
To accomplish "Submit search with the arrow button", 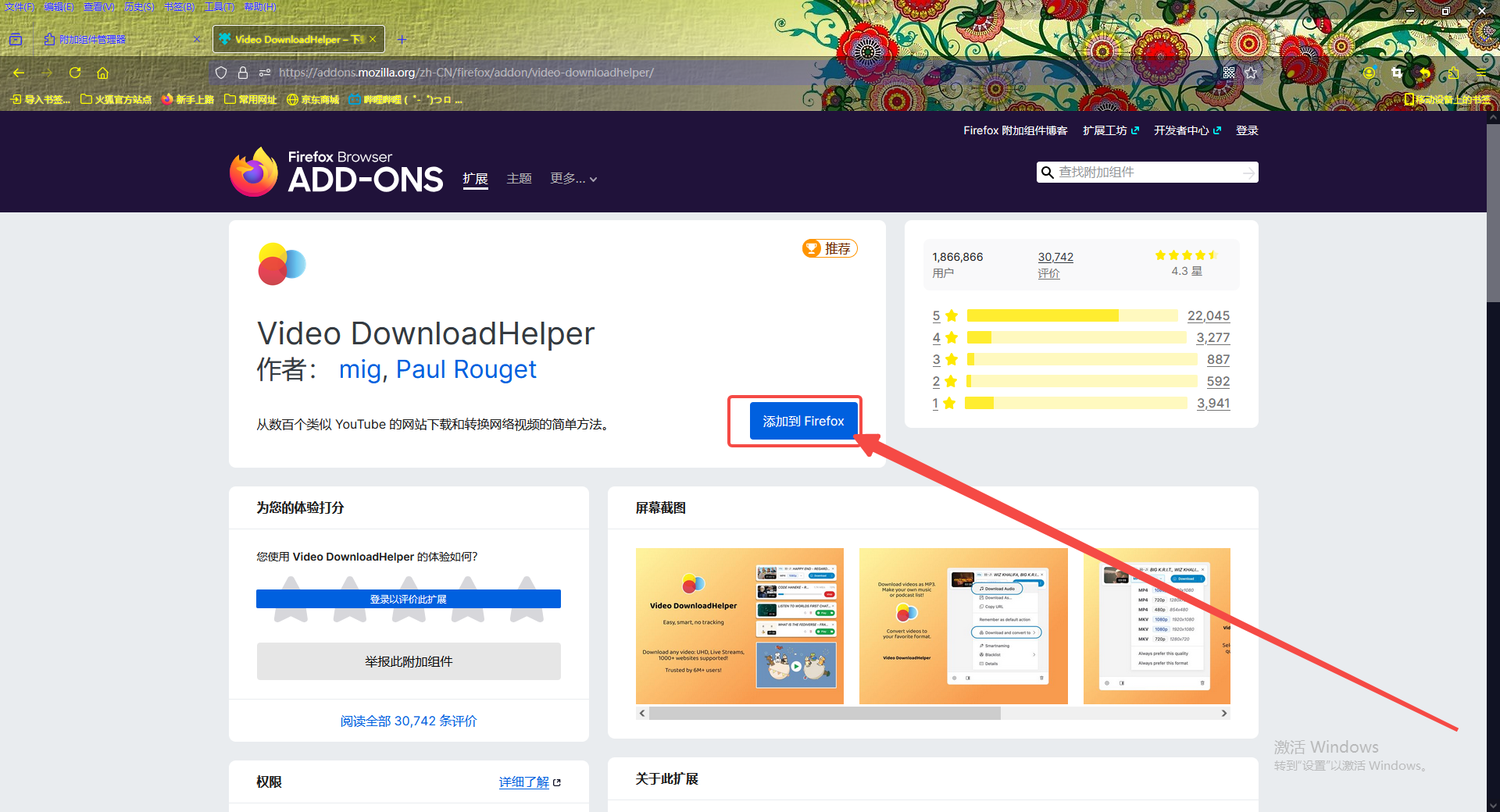I will click(1248, 173).
